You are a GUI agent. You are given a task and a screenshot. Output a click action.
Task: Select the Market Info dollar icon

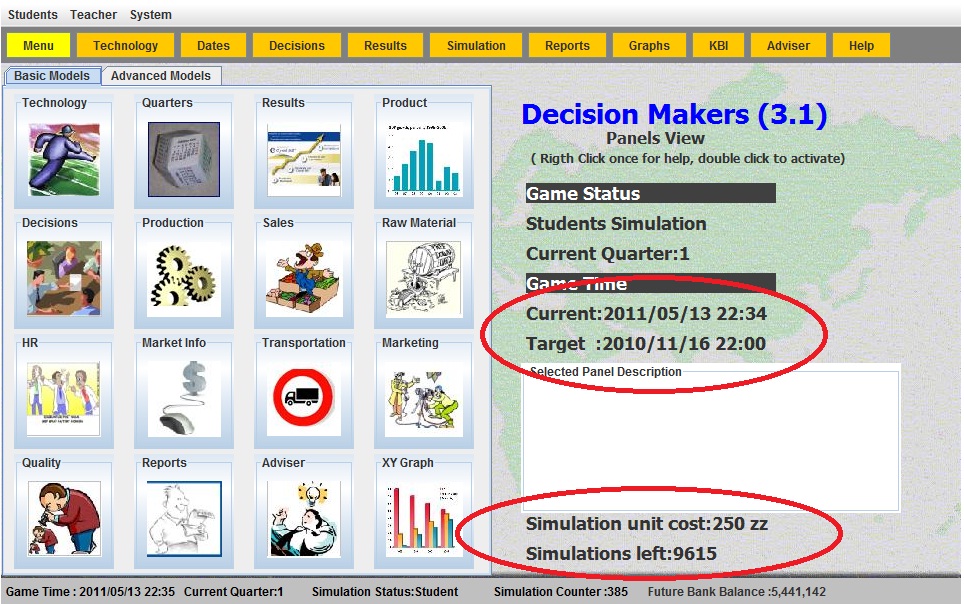(x=184, y=397)
